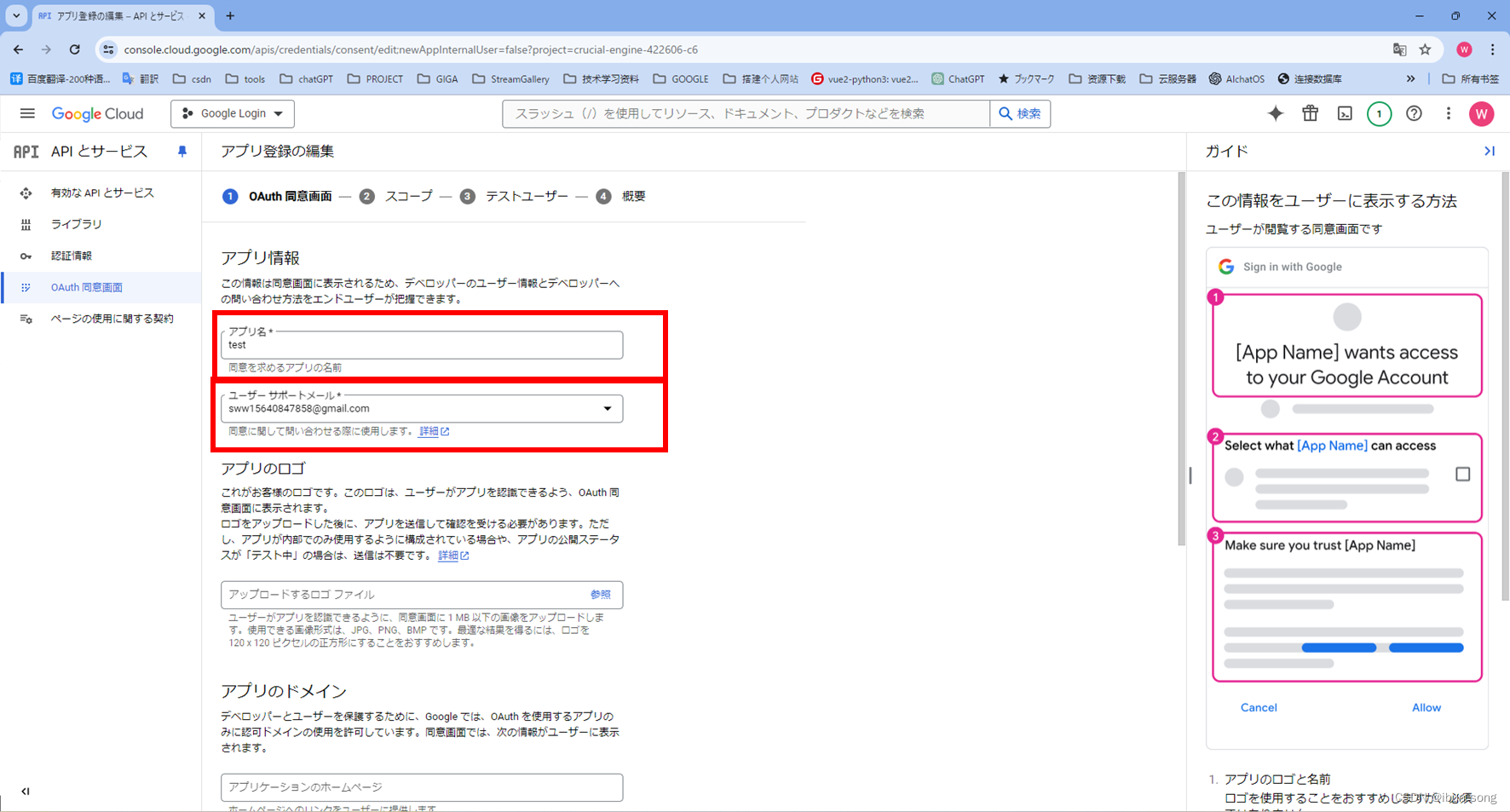Focus the resource search box
The height and width of the screenshot is (812, 1510).
point(746,113)
